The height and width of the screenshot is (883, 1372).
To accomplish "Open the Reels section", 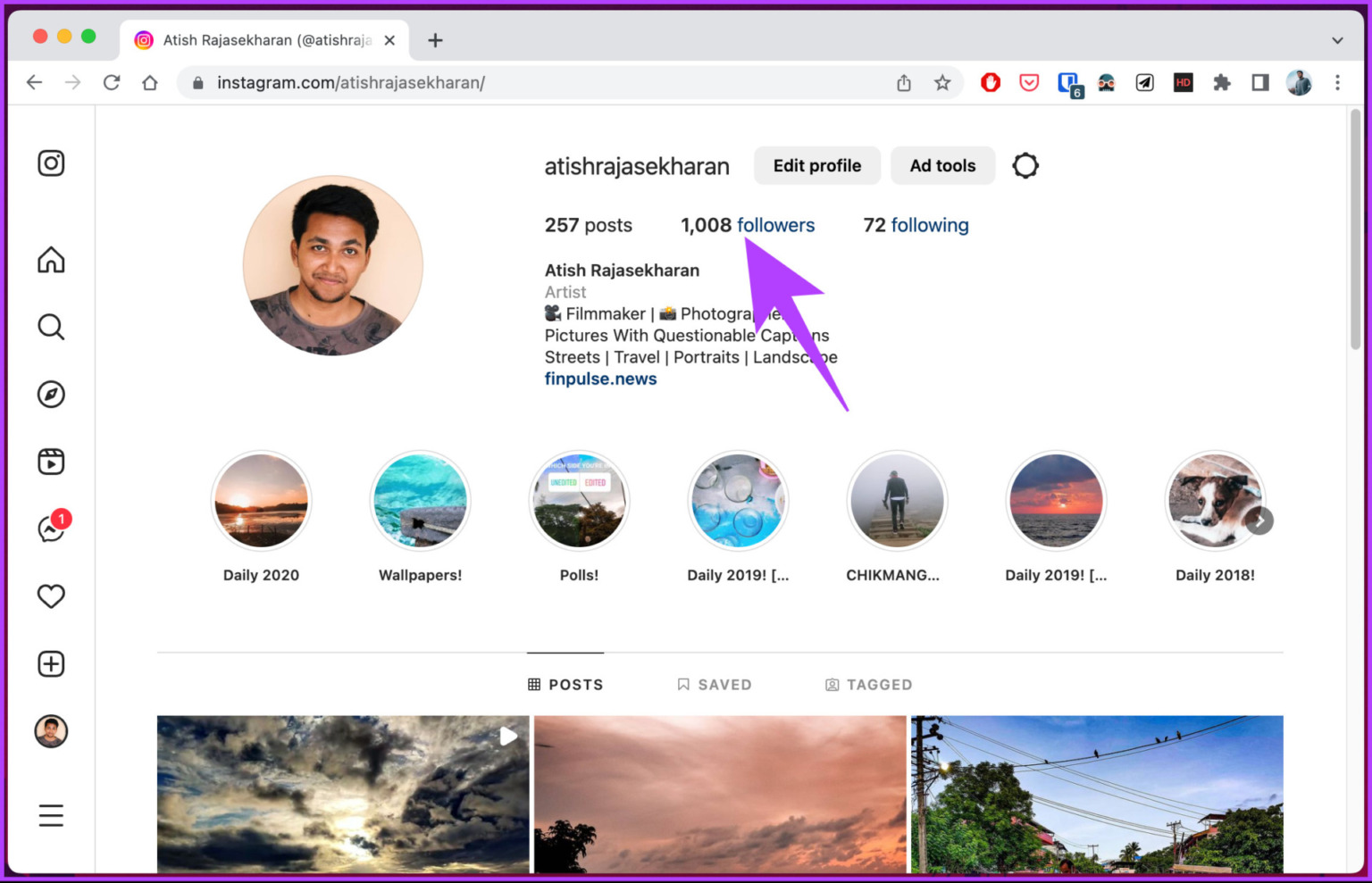I will 51,461.
